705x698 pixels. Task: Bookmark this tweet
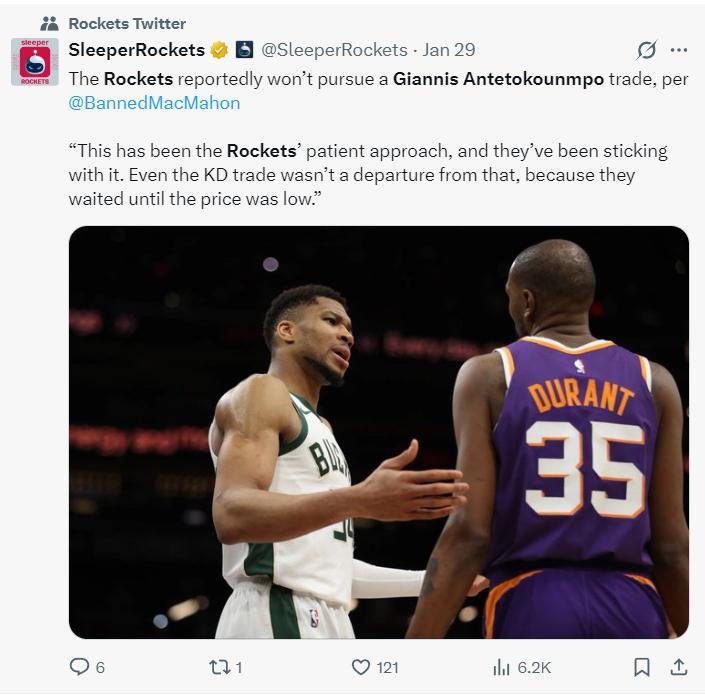tap(642, 667)
